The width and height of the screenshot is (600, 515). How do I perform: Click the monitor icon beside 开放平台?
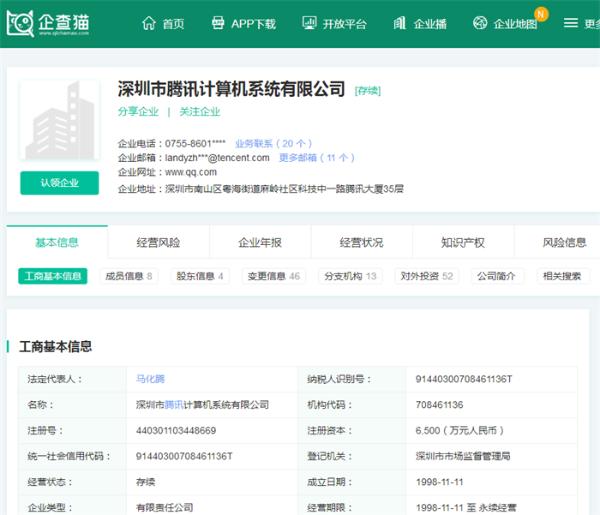pos(309,23)
